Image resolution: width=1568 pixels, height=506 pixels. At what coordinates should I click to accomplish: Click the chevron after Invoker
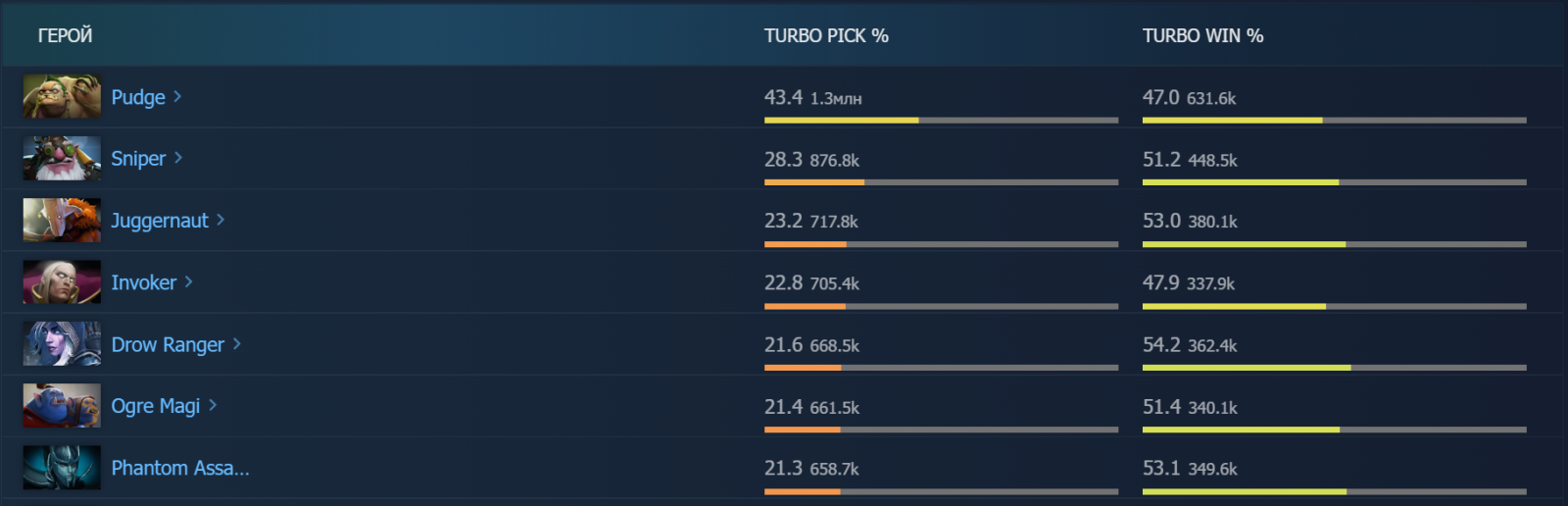(189, 281)
